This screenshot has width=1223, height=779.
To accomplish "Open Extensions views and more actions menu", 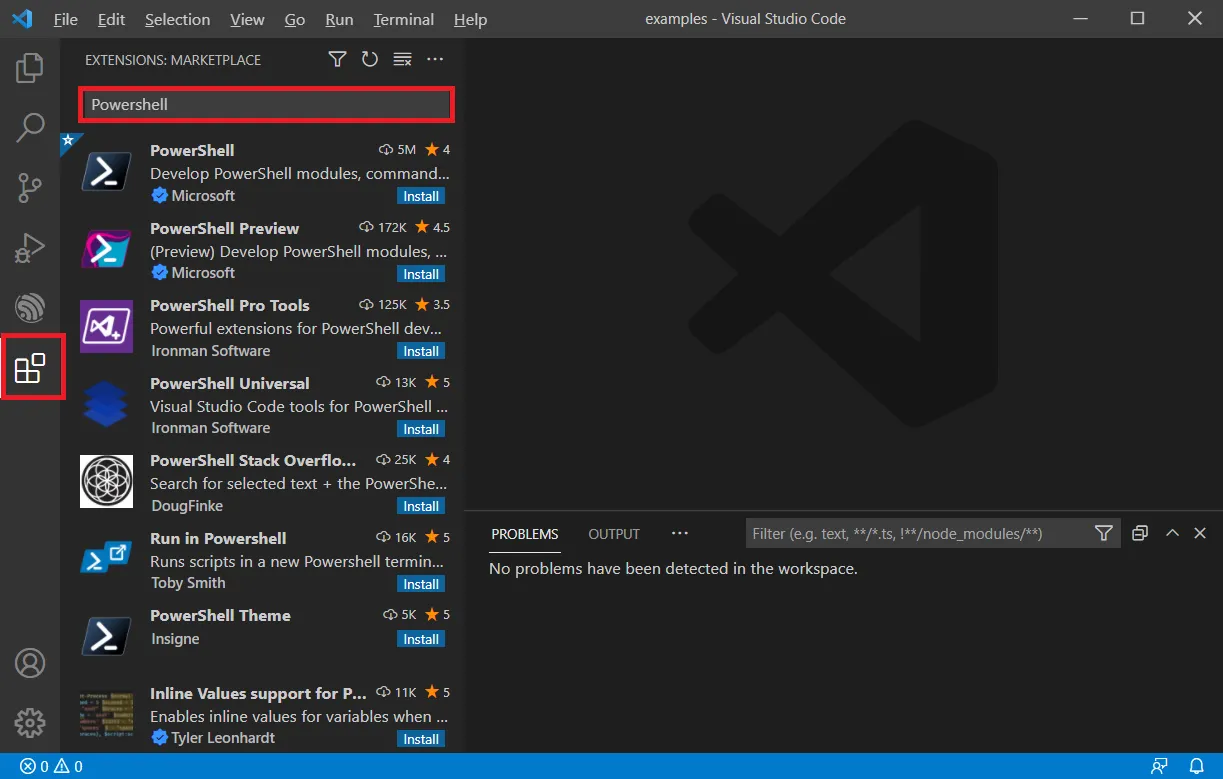I will (x=435, y=60).
